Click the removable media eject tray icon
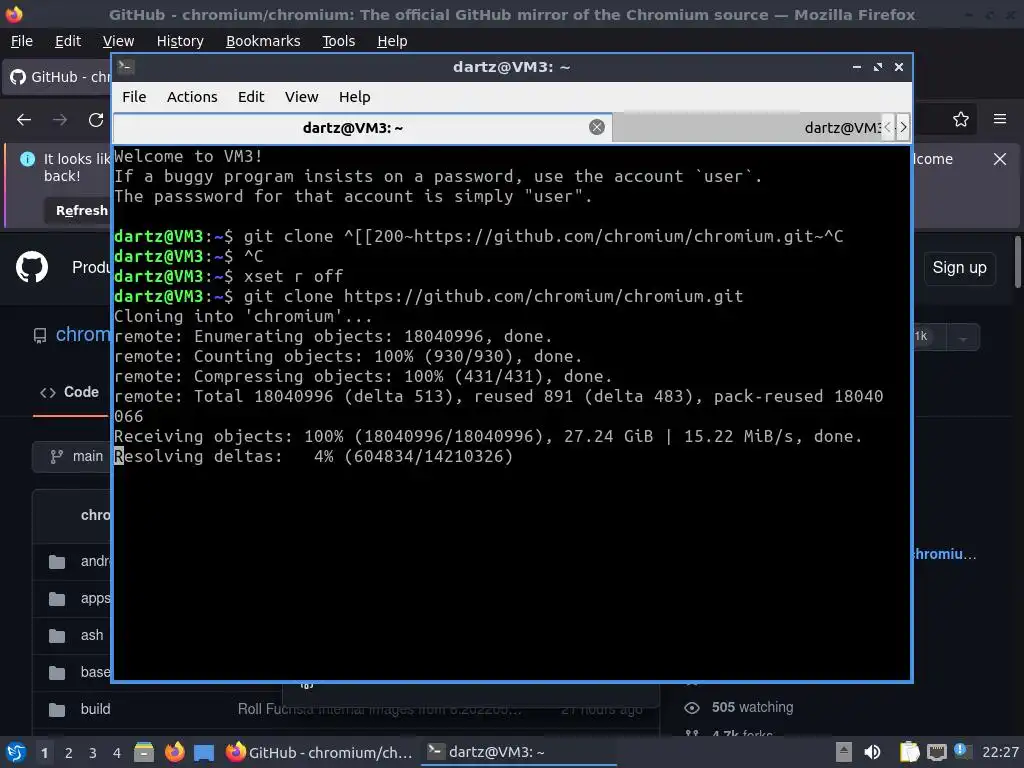Screen dimensions: 1024x768 [x=844, y=752]
